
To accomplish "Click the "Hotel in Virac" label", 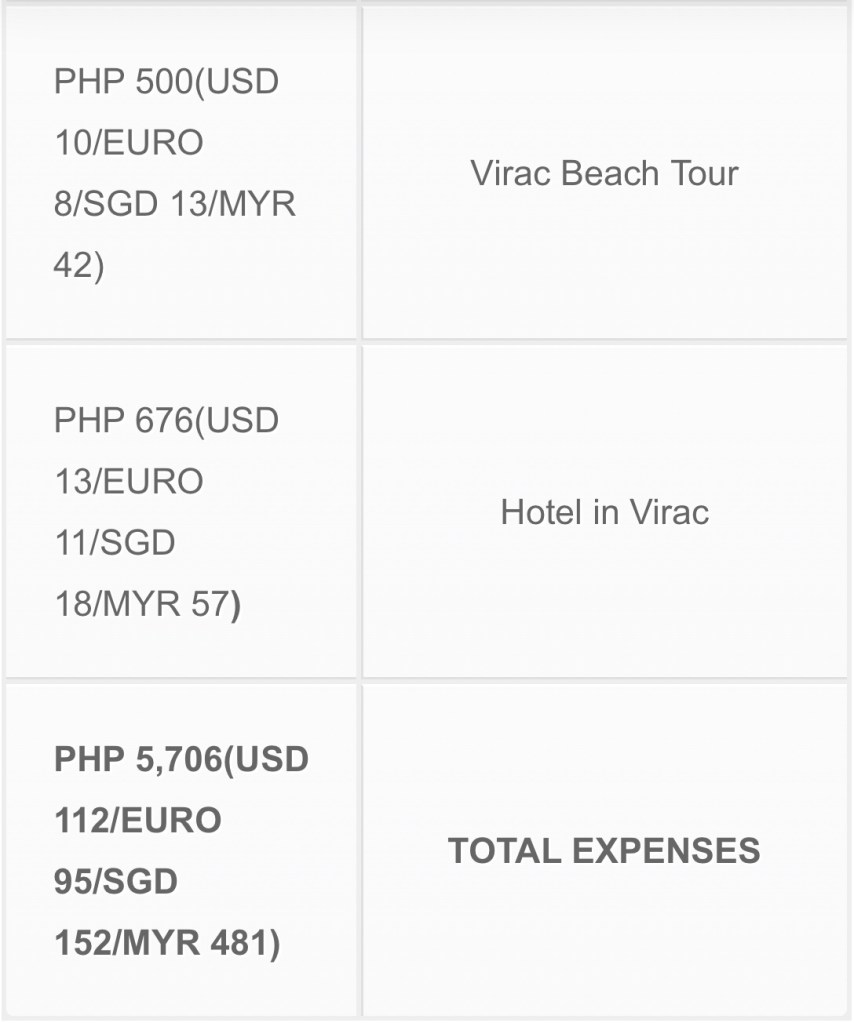I will (604, 512).
